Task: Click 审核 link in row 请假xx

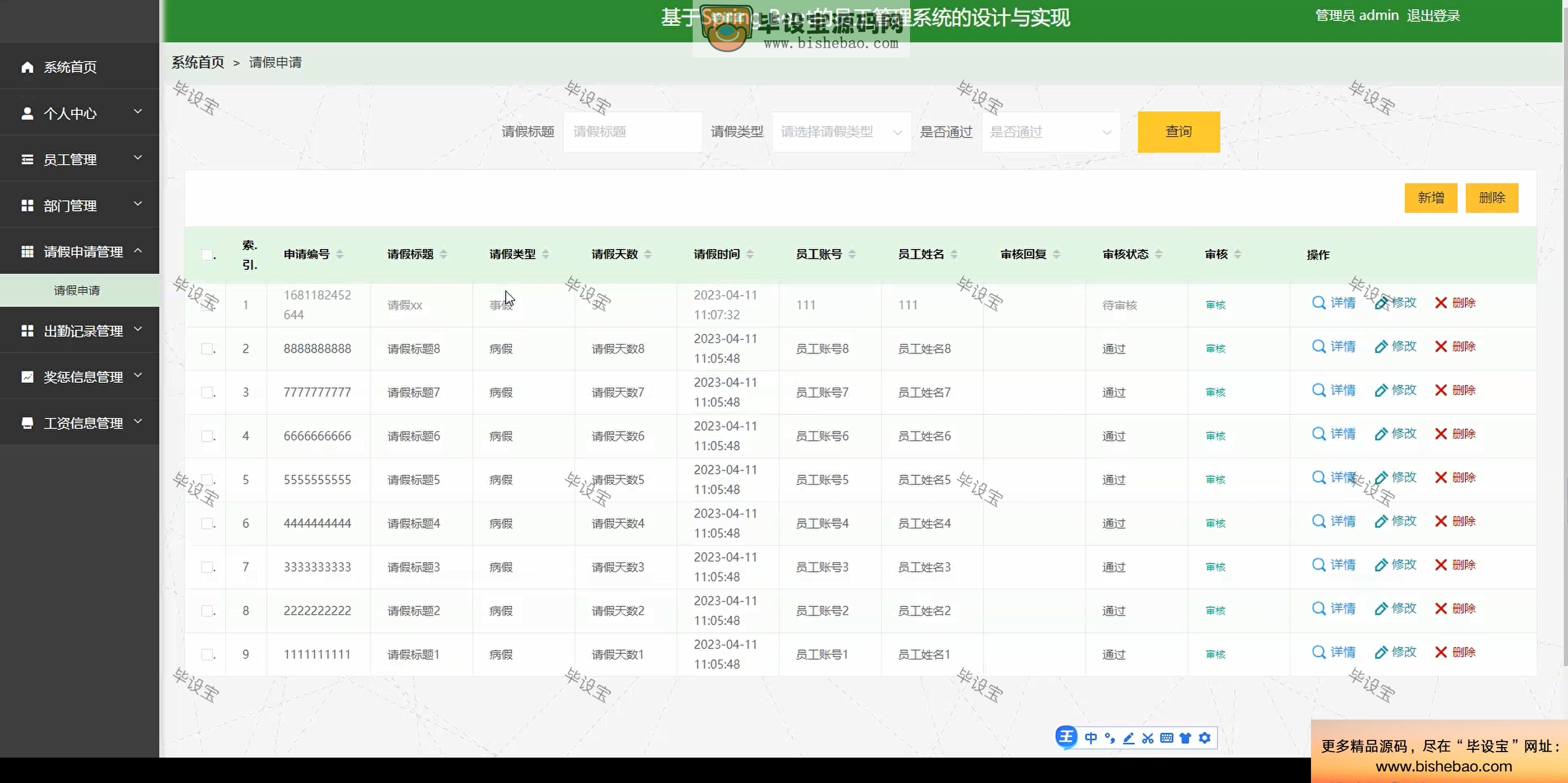Action: (1216, 305)
